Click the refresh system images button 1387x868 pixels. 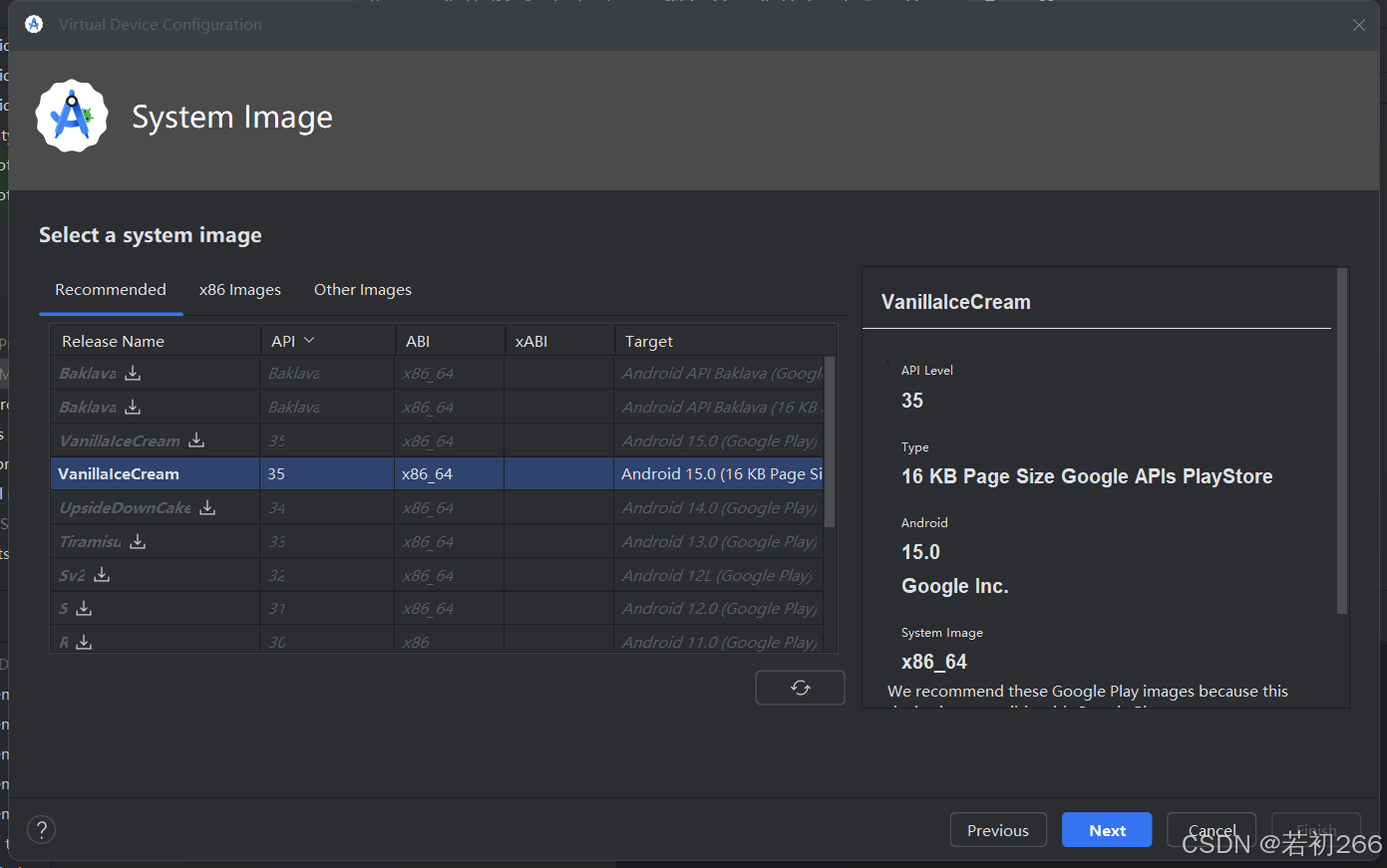(800, 688)
